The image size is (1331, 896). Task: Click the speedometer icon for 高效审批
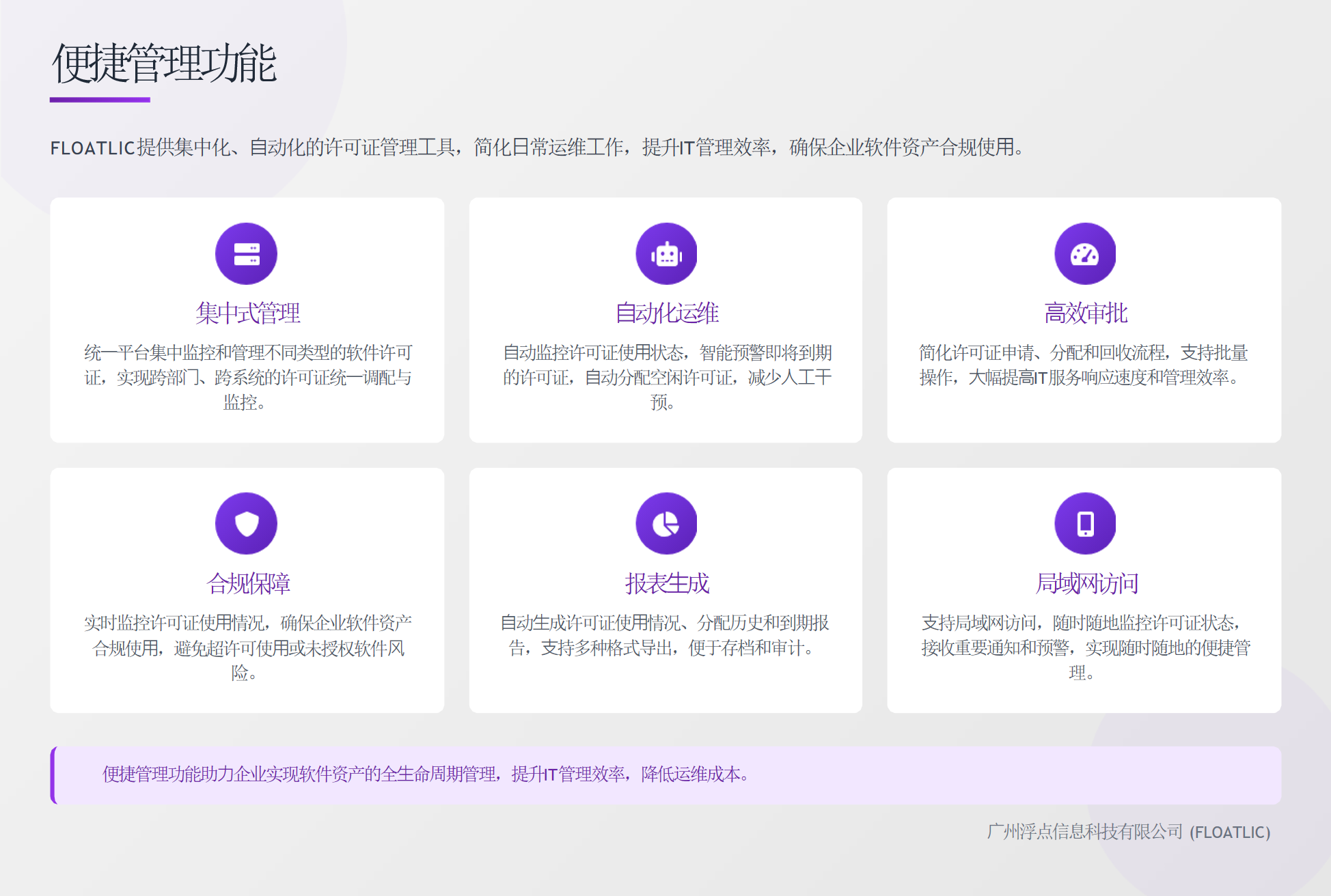click(1084, 253)
